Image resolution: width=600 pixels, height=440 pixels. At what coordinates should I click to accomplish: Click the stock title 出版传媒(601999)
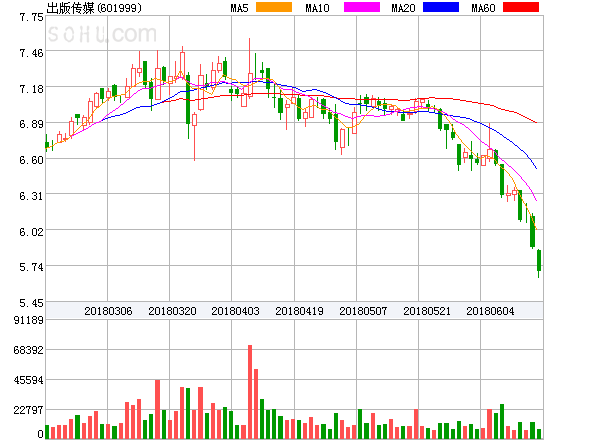point(94,8)
